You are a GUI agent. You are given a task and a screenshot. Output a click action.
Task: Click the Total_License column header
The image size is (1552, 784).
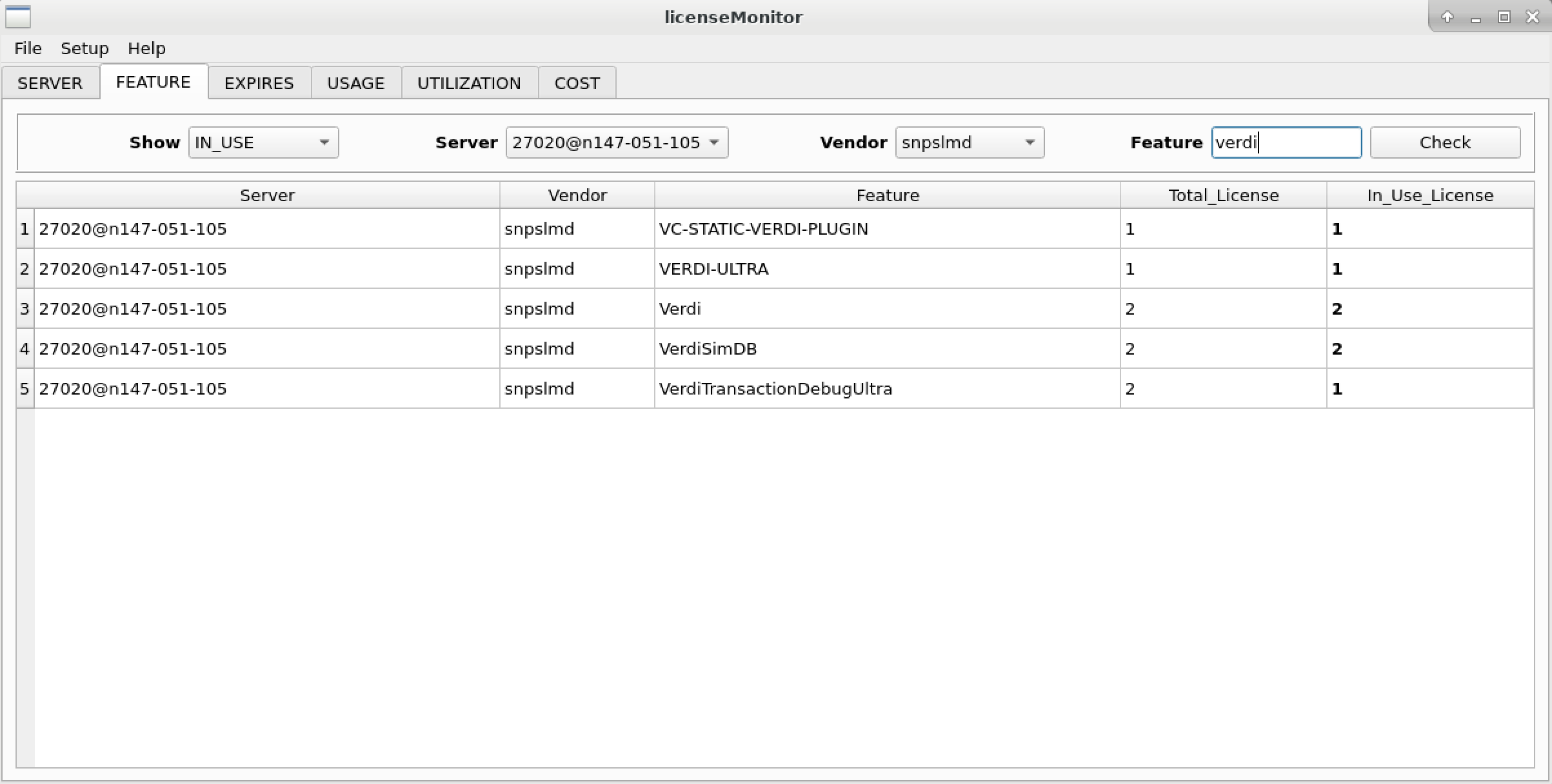1224,195
